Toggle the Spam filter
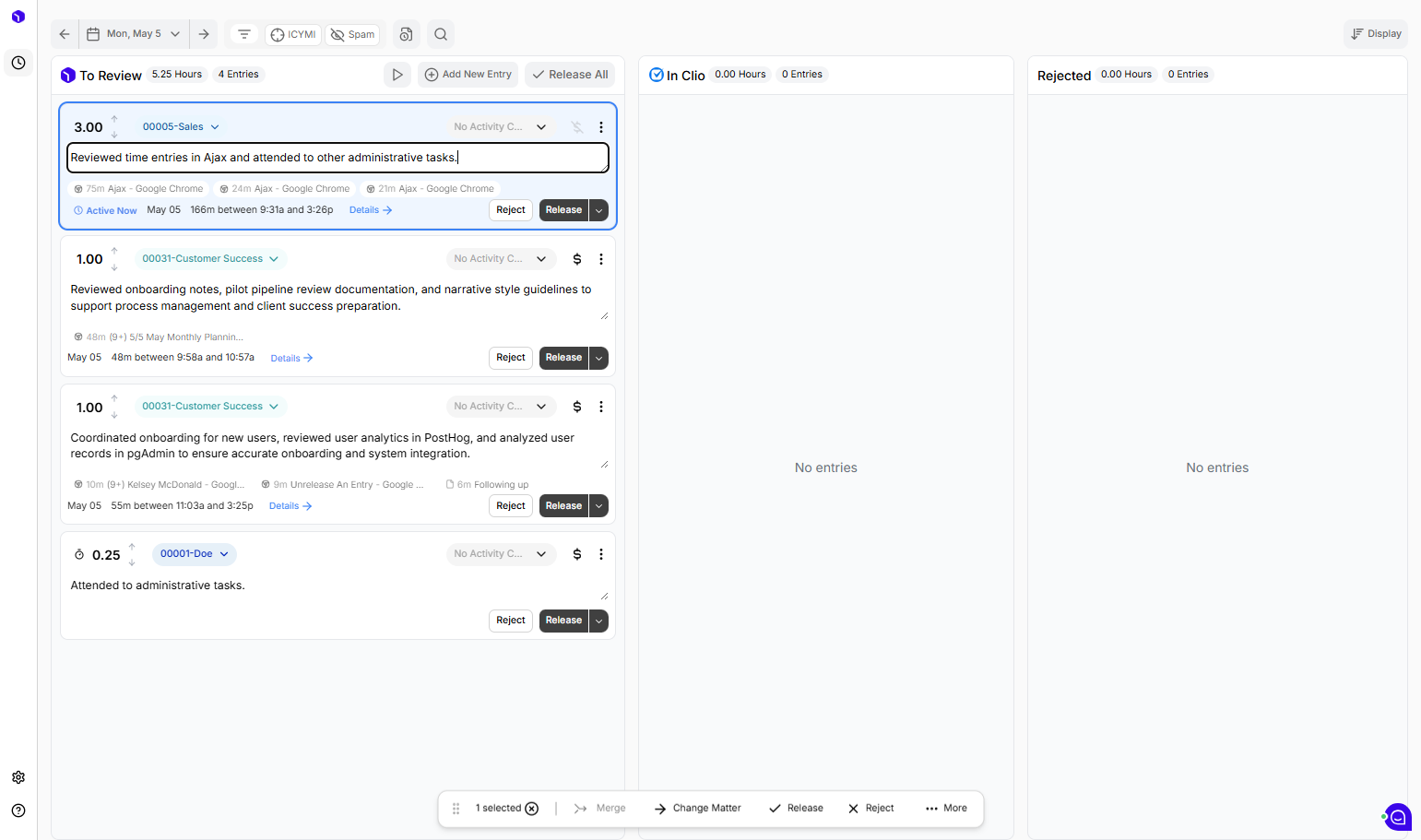The image size is (1421, 840). 352,34
